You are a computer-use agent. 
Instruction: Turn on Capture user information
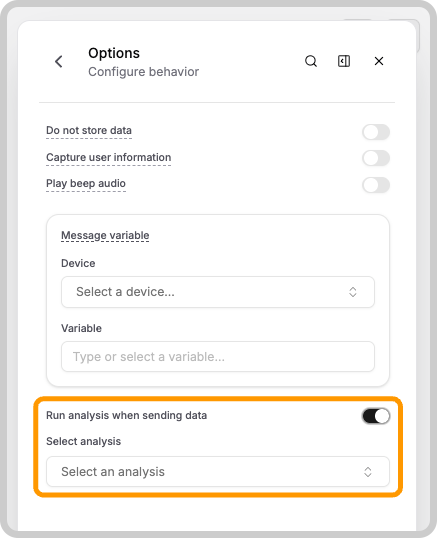[x=376, y=158]
